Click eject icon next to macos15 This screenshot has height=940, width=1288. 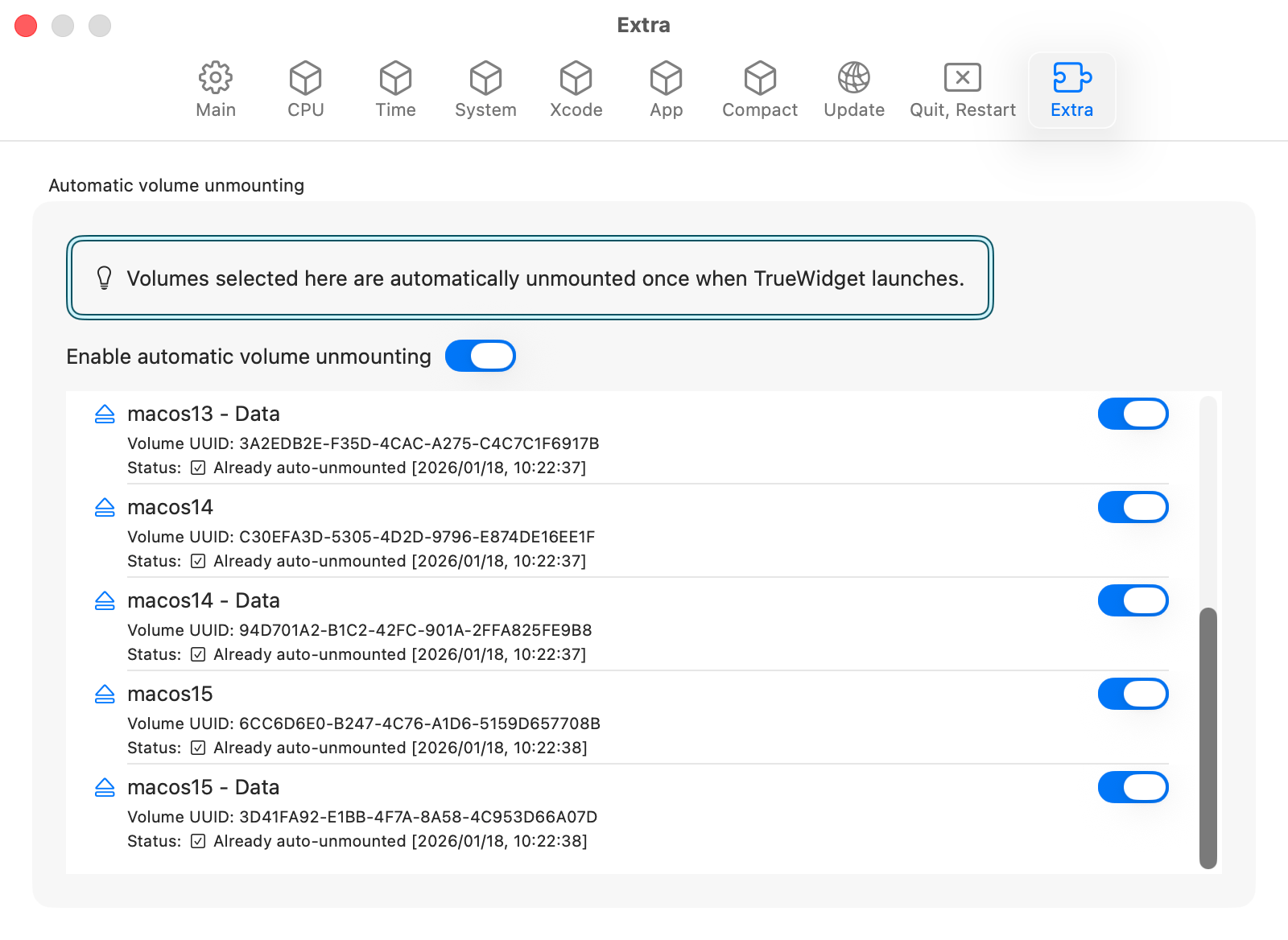coord(105,695)
